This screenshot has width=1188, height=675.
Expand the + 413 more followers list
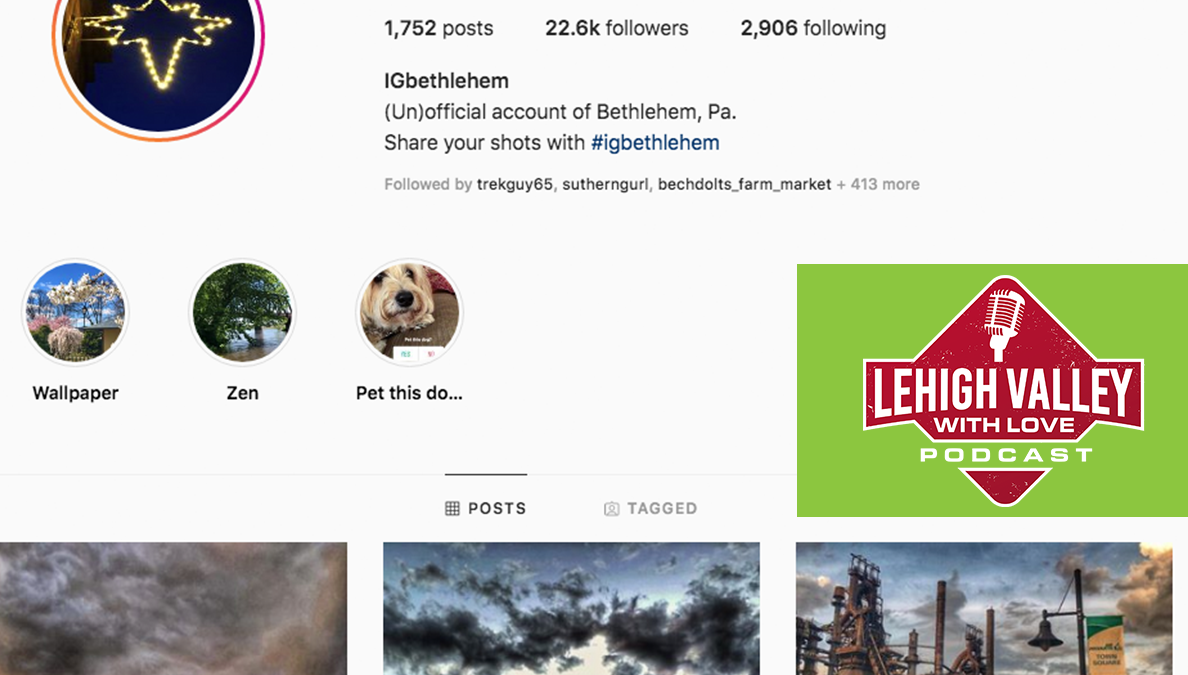(878, 184)
